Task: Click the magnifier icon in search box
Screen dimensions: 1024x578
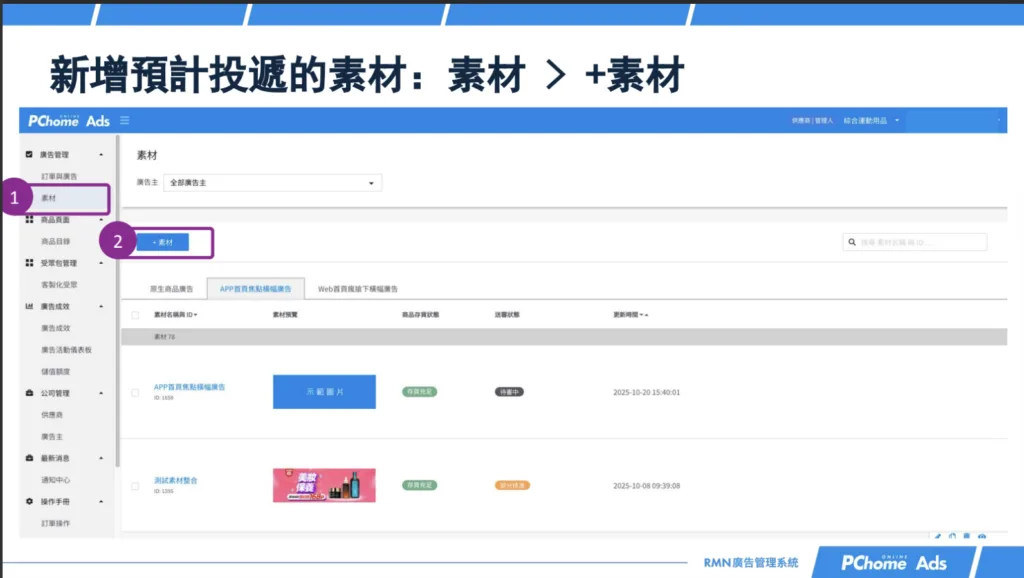Action: tap(851, 242)
